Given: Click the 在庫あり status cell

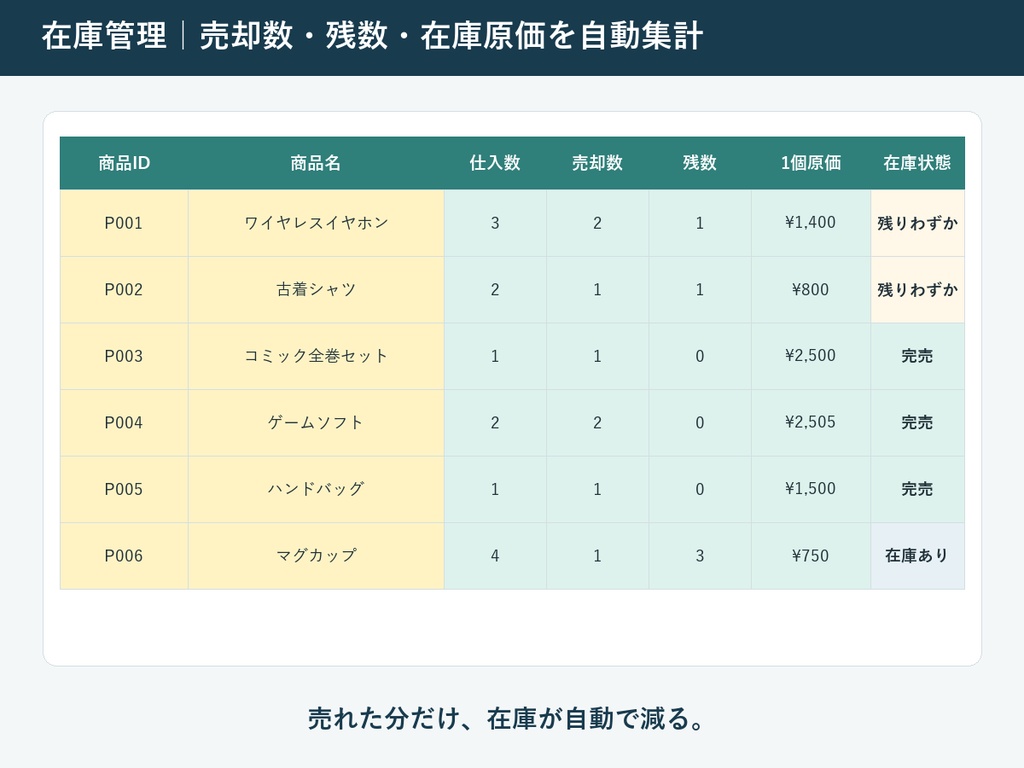Looking at the screenshot, I should (918, 556).
